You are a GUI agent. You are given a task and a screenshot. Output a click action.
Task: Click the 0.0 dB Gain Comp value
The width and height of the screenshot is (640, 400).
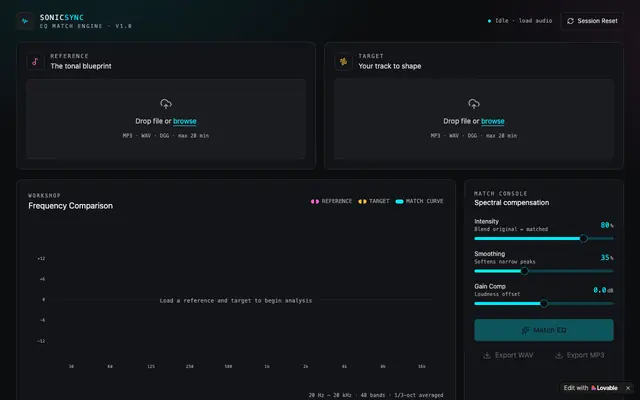[603, 290]
